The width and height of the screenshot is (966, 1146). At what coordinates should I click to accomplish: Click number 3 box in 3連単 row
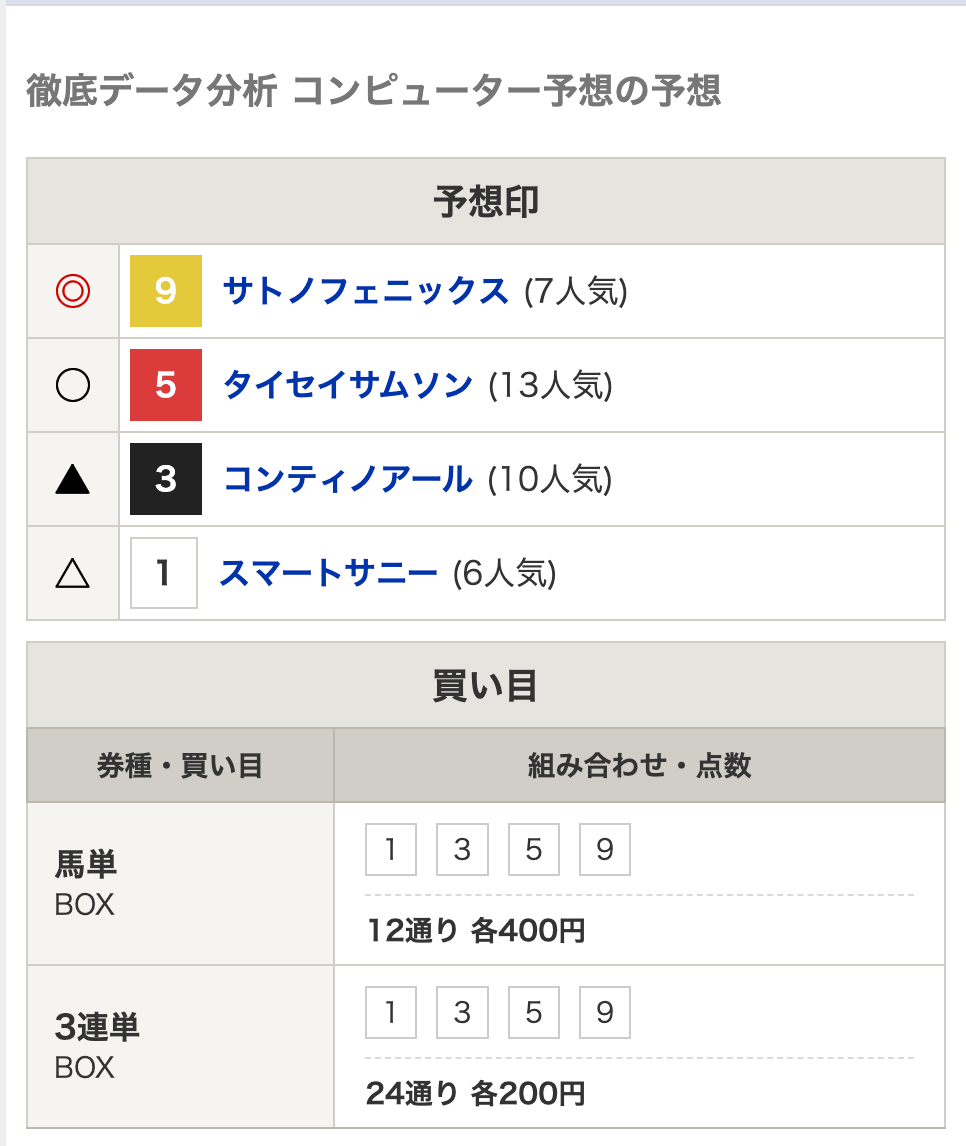click(x=463, y=1012)
